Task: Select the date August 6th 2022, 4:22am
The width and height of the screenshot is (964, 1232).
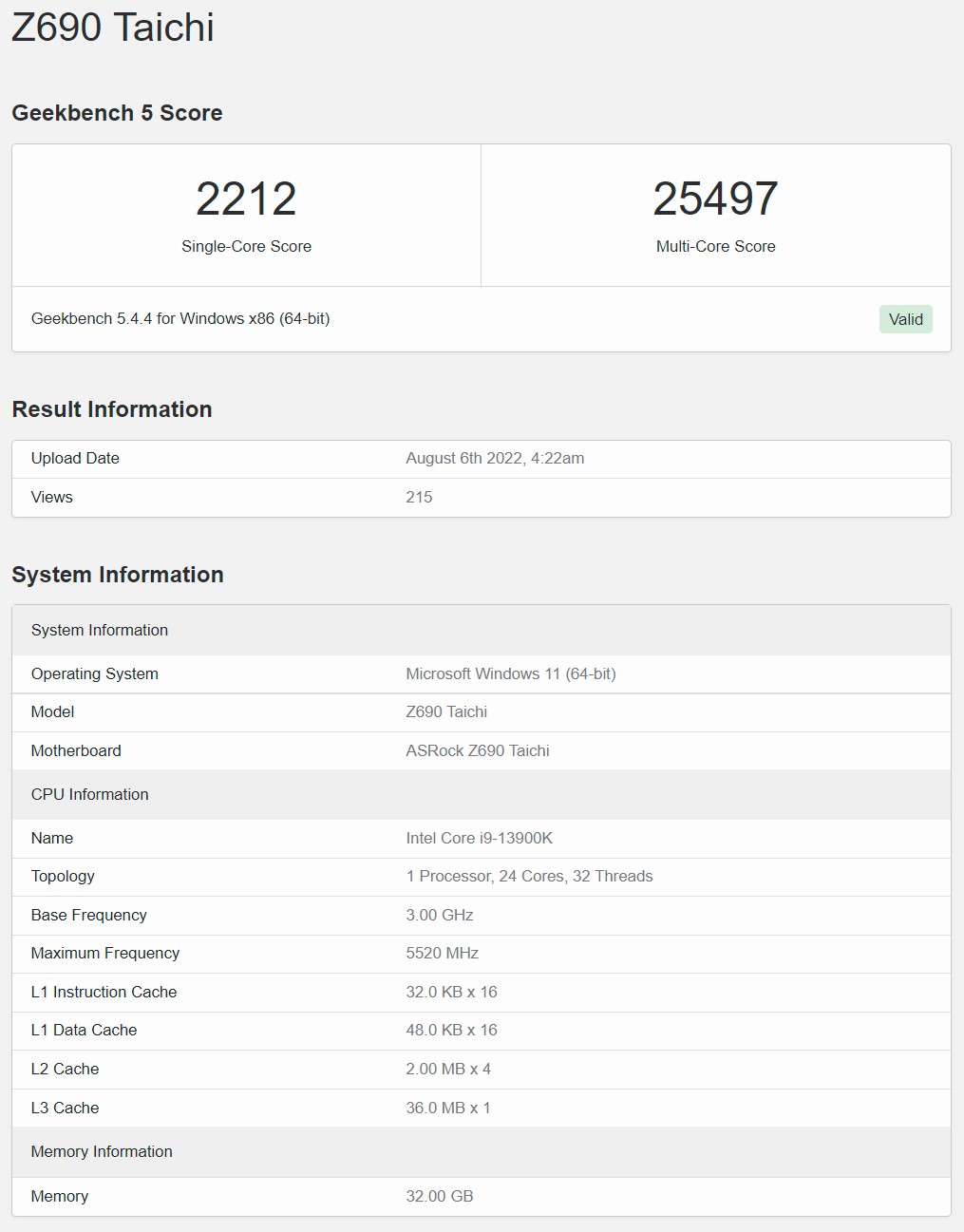Action: point(495,458)
